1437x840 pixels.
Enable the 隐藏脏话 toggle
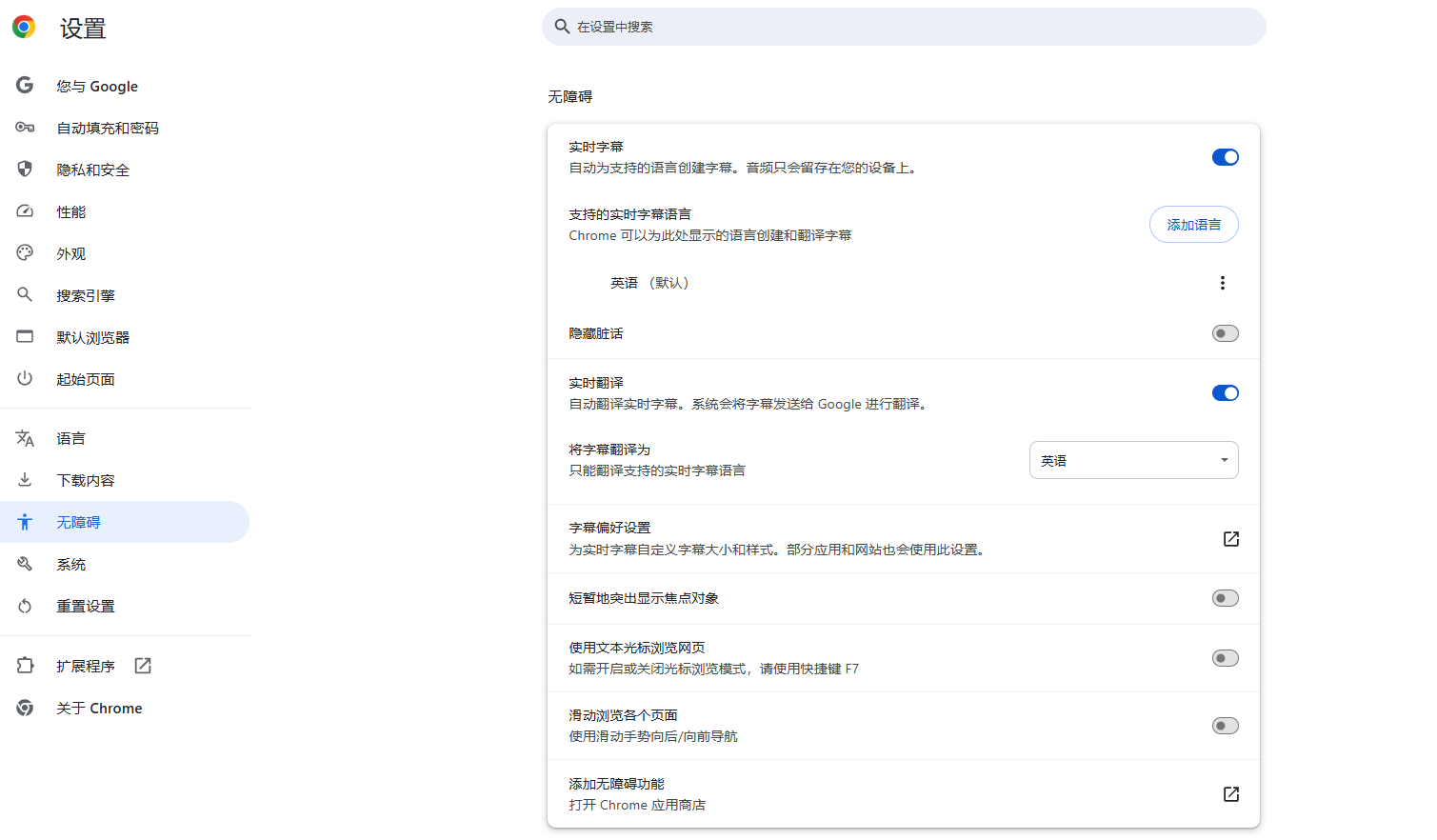1226,333
